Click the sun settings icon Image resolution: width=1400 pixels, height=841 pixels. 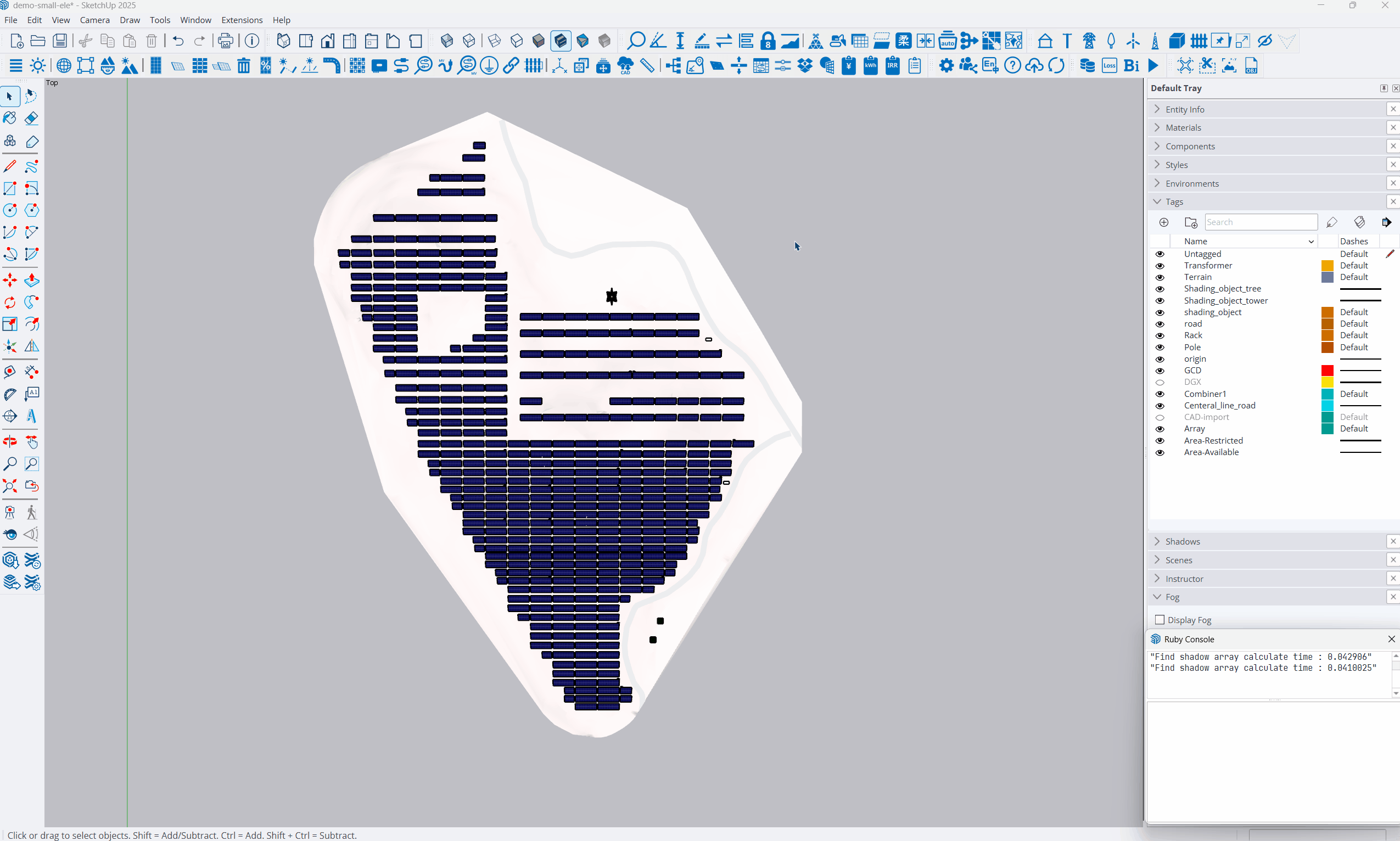point(38,66)
